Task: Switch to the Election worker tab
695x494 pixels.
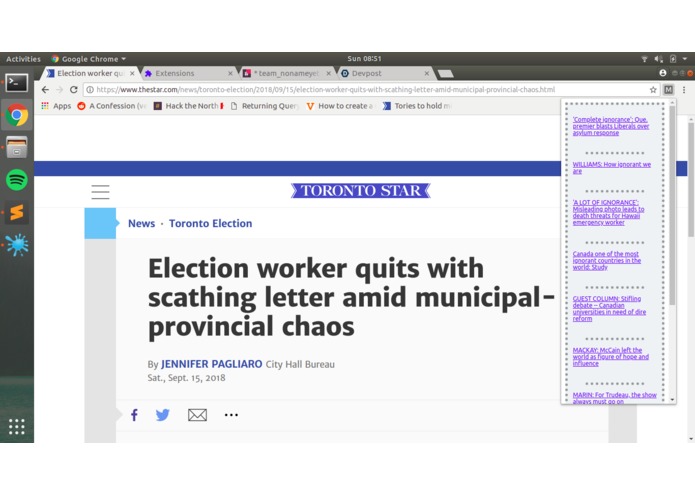Action: coord(91,73)
